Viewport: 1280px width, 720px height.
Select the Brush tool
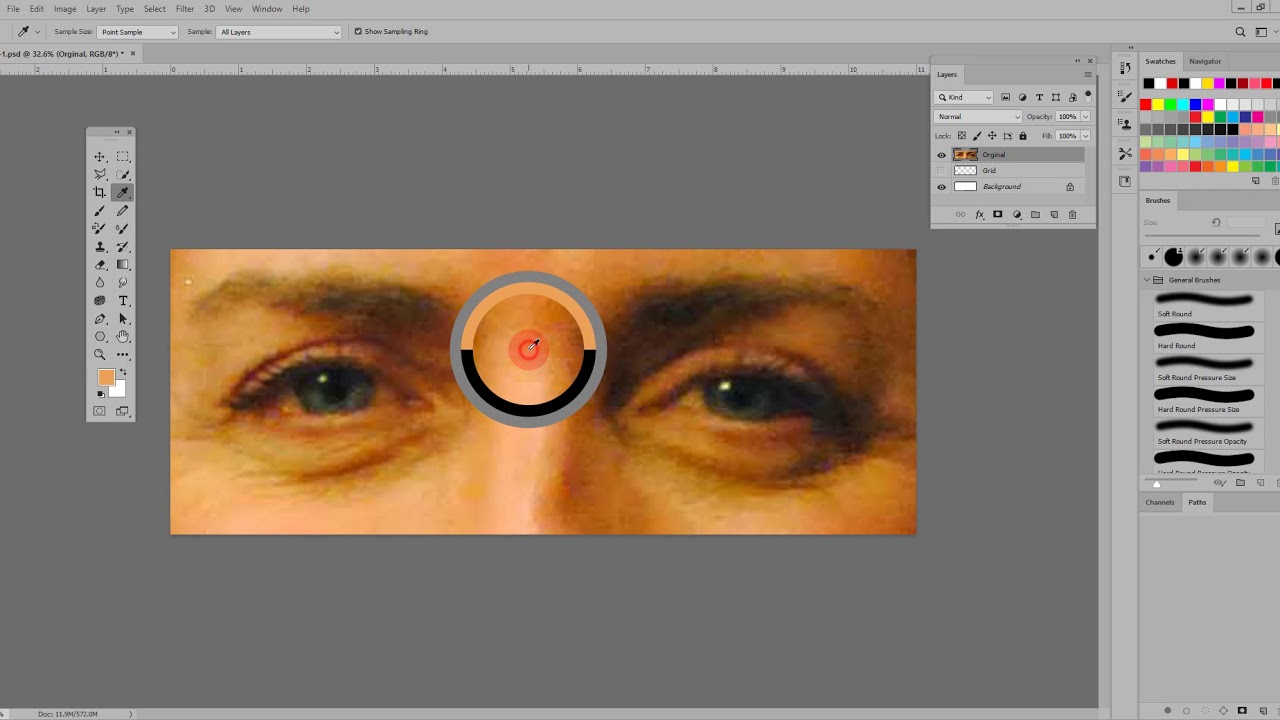pos(100,211)
